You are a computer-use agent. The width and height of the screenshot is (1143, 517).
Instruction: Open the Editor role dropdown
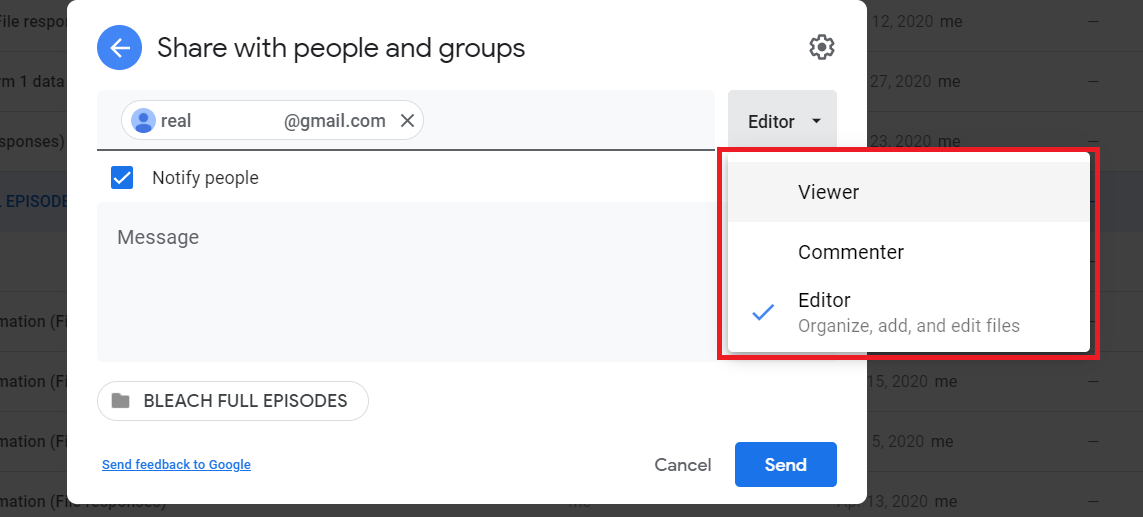coord(782,121)
